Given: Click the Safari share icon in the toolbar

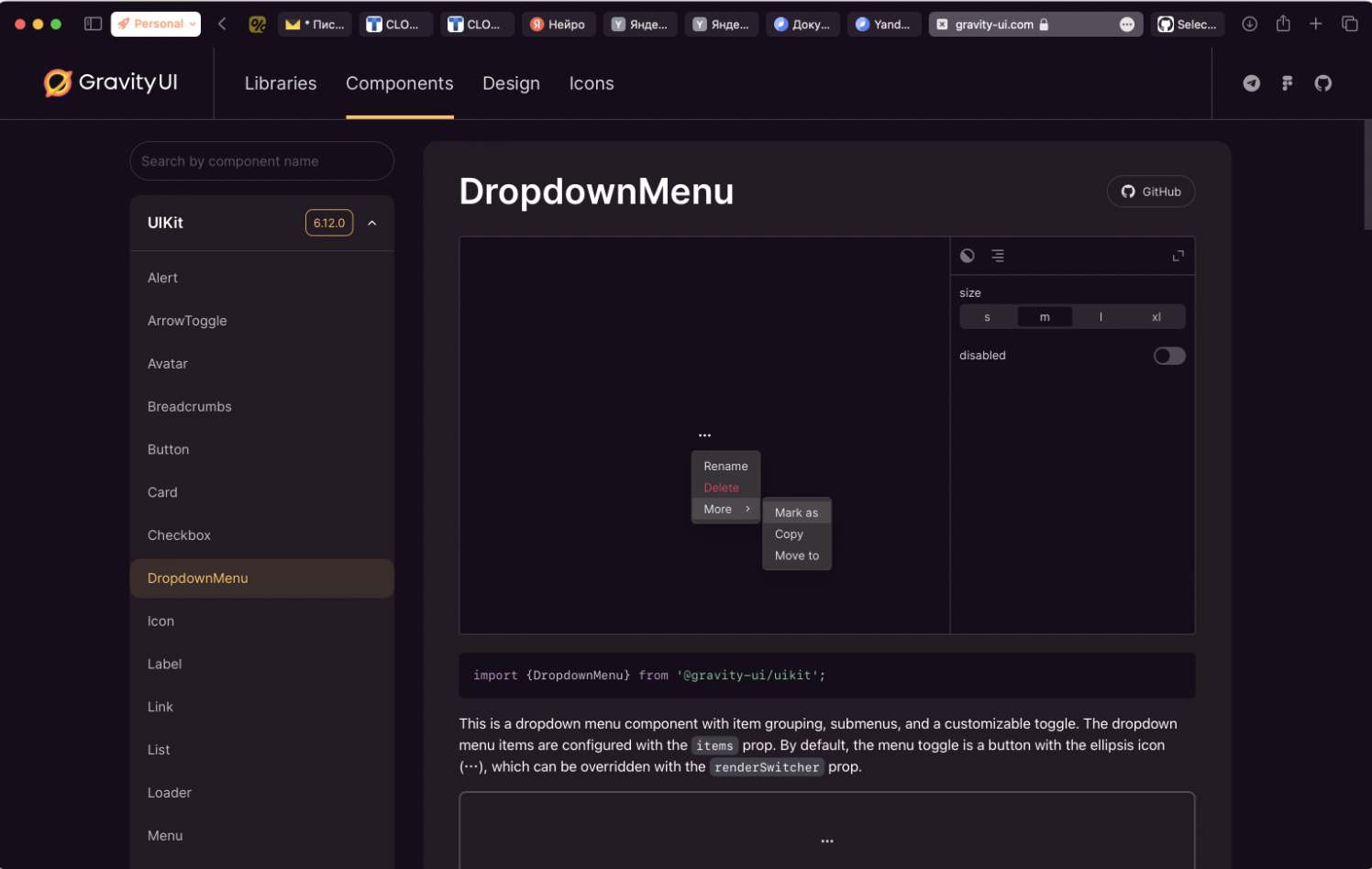Looking at the screenshot, I should pos(1283,24).
